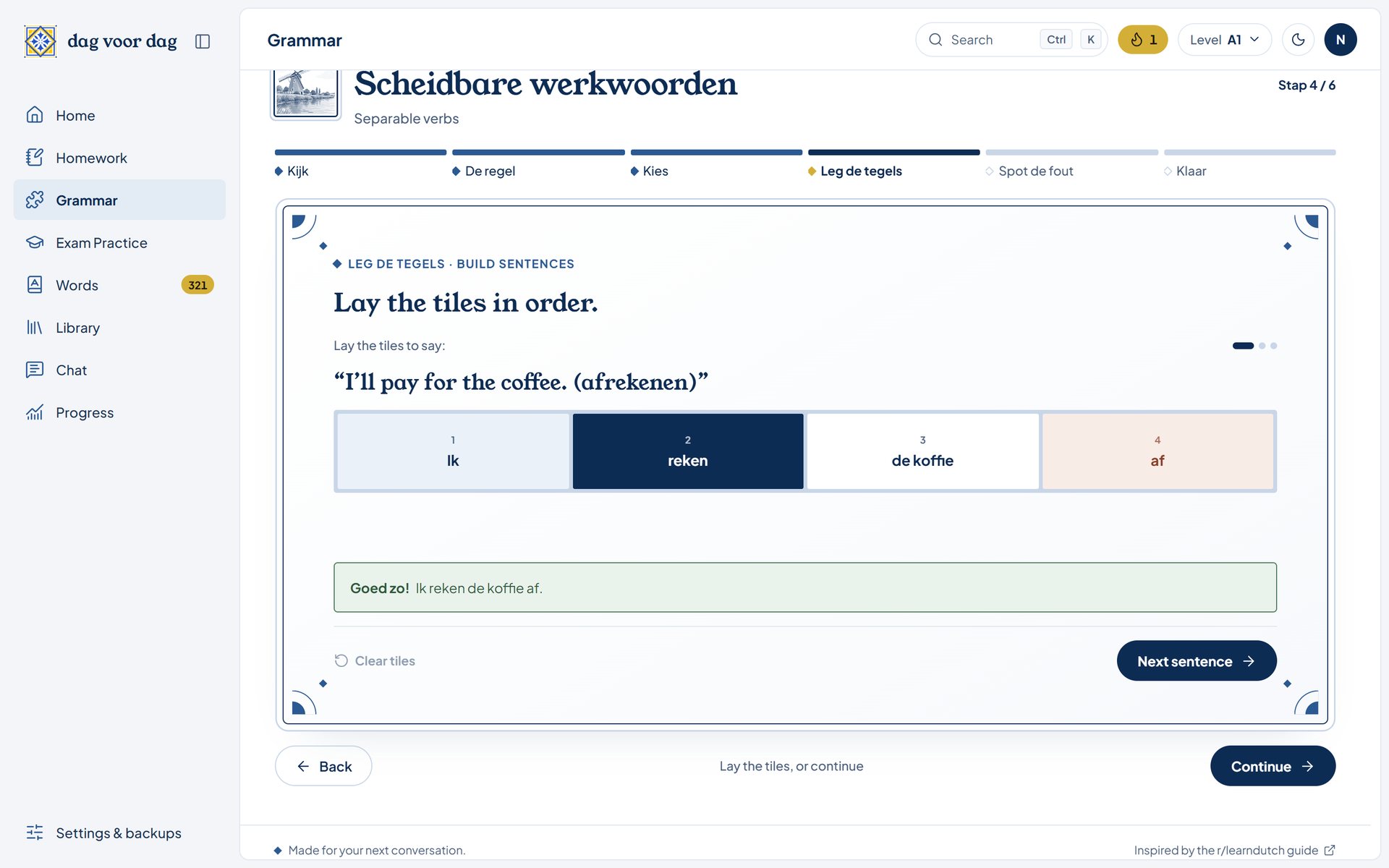The width and height of the screenshot is (1389, 868).
Task: Open the r/learndutch guide link
Action: 1234,850
